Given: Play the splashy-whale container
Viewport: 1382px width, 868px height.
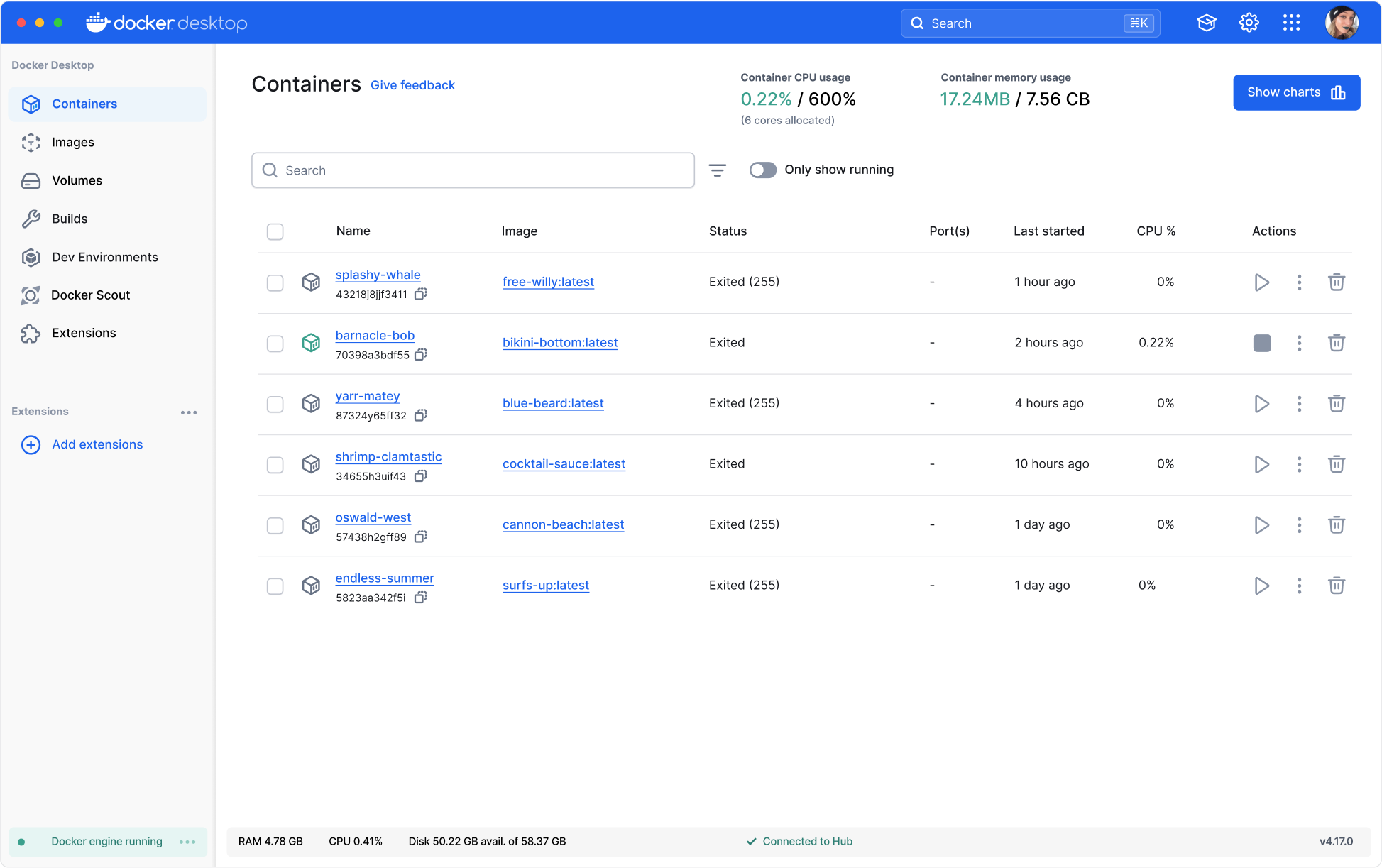Looking at the screenshot, I should (x=1262, y=282).
